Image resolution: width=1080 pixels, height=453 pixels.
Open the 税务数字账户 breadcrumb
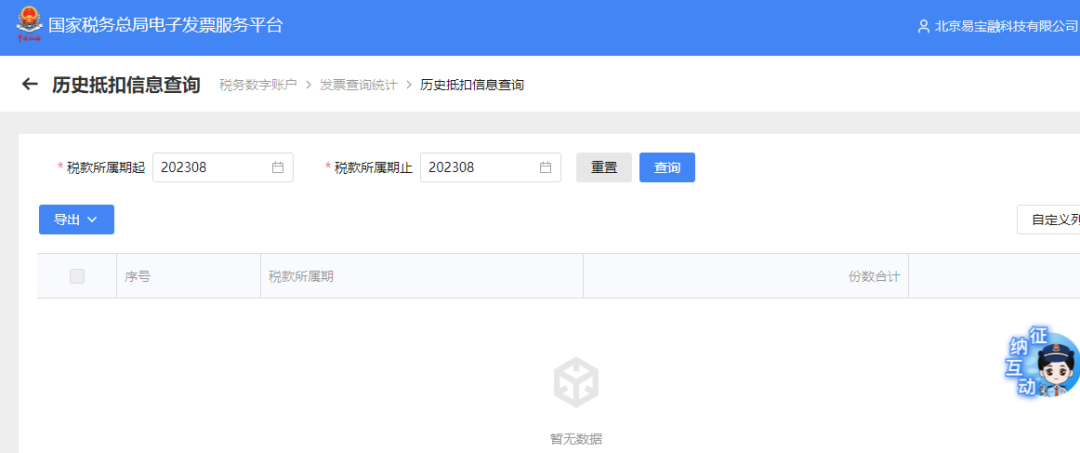pyautogui.click(x=258, y=85)
